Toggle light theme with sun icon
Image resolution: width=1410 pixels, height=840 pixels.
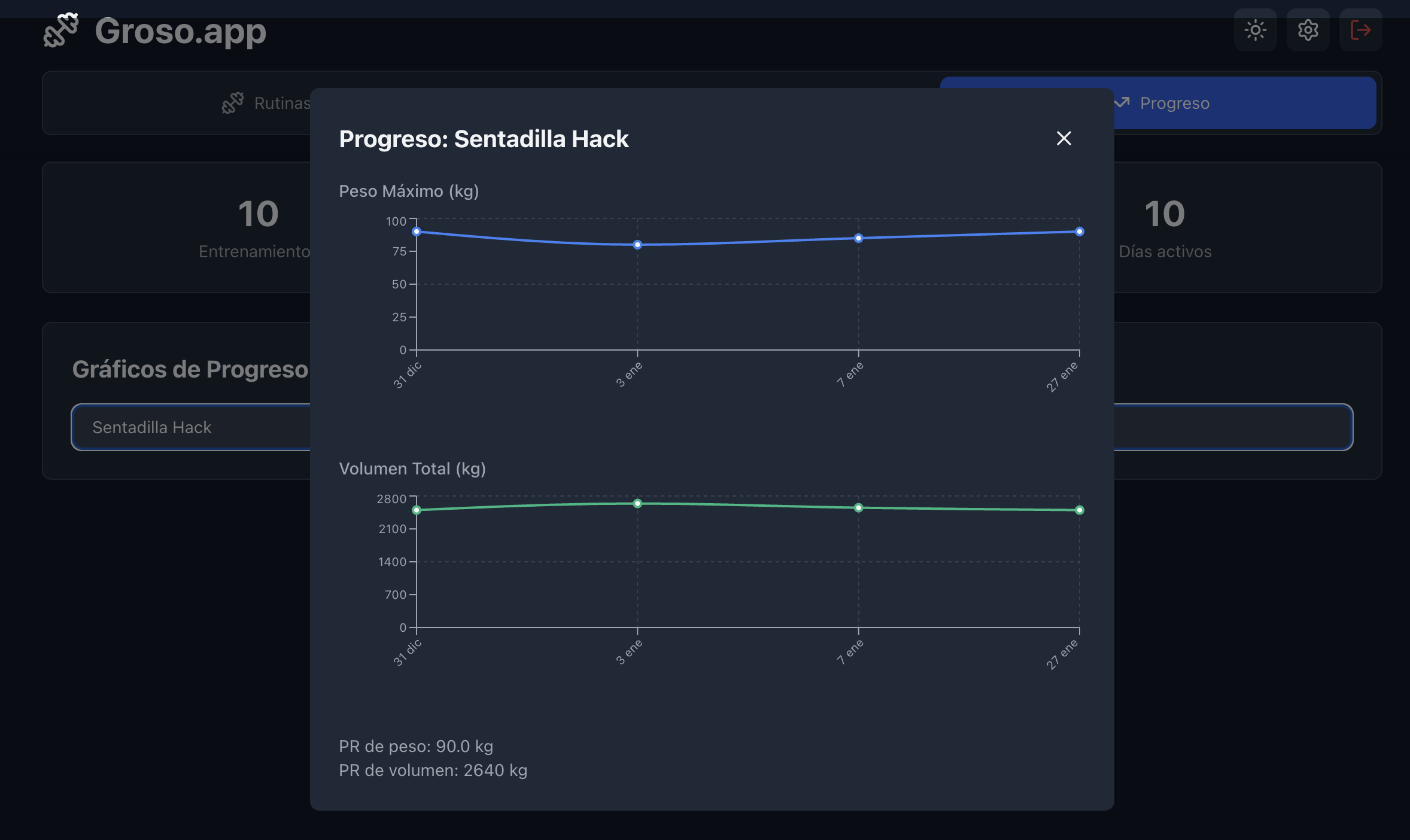(x=1255, y=30)
